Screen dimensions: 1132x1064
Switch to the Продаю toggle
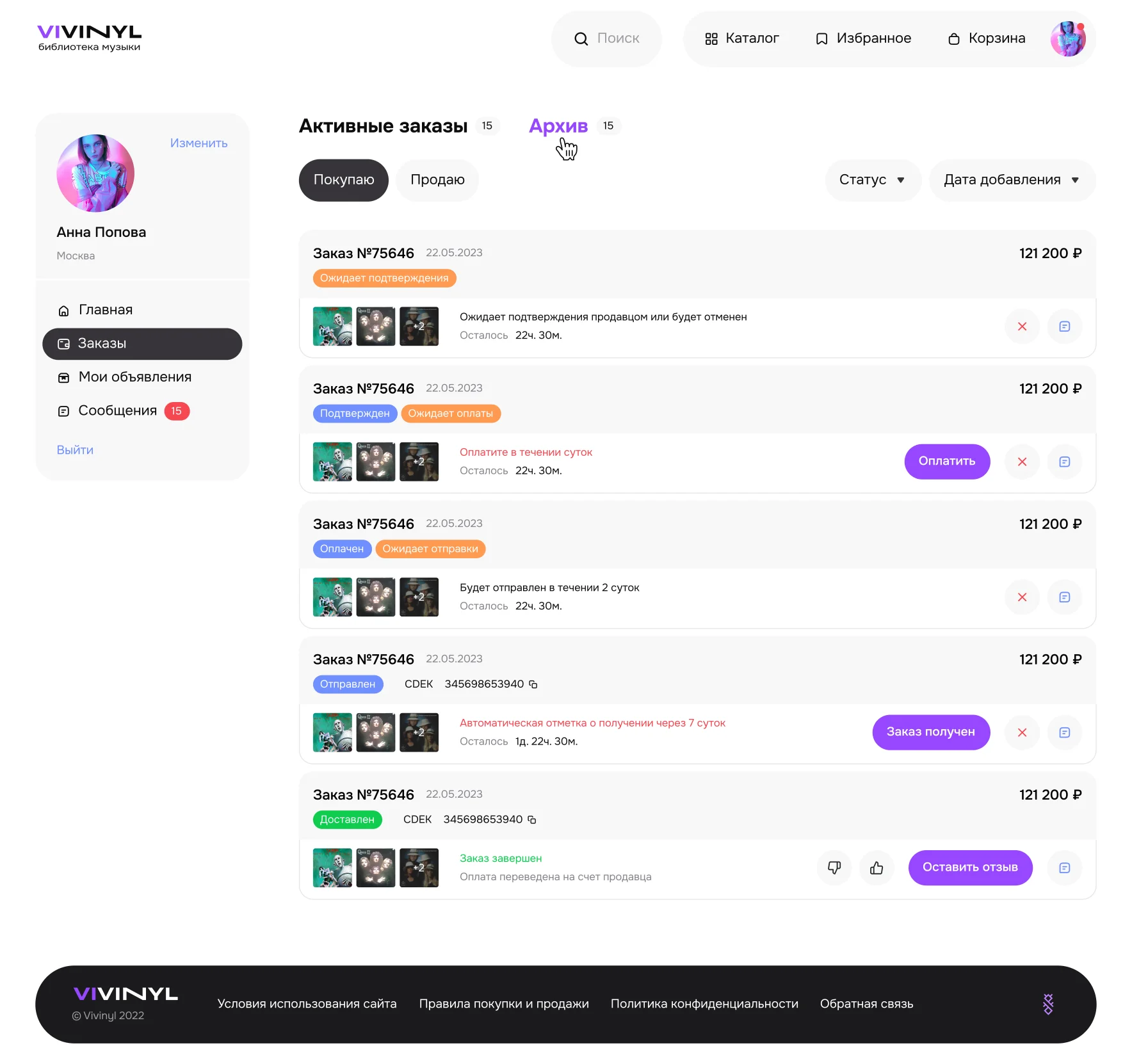[437, 180]
